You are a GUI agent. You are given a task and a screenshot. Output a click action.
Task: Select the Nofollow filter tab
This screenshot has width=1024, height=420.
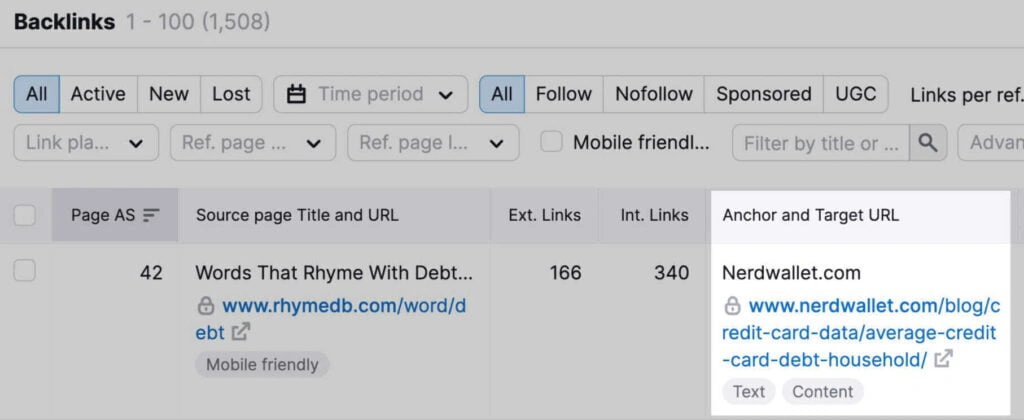[653, 94]
